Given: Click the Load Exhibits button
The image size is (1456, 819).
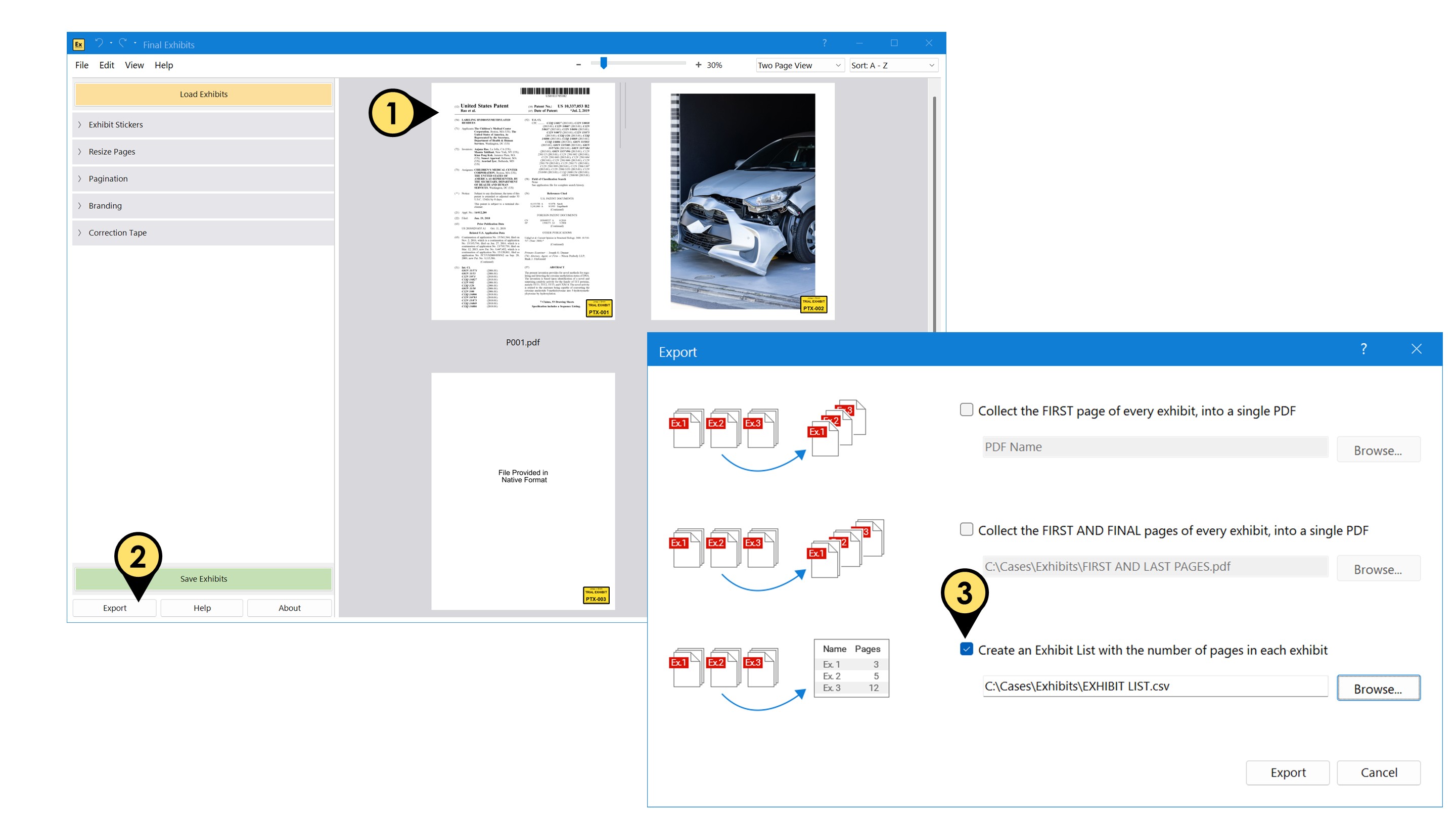Looking at the screenshot, I should [203, 94].
